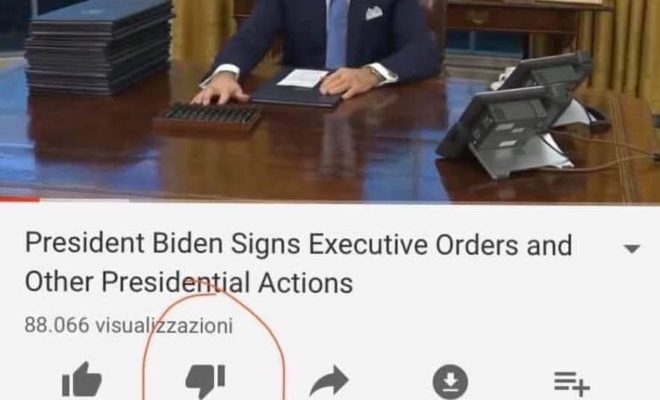Tap the video player to show controls

pyautogui.click(x=330, y=99)
